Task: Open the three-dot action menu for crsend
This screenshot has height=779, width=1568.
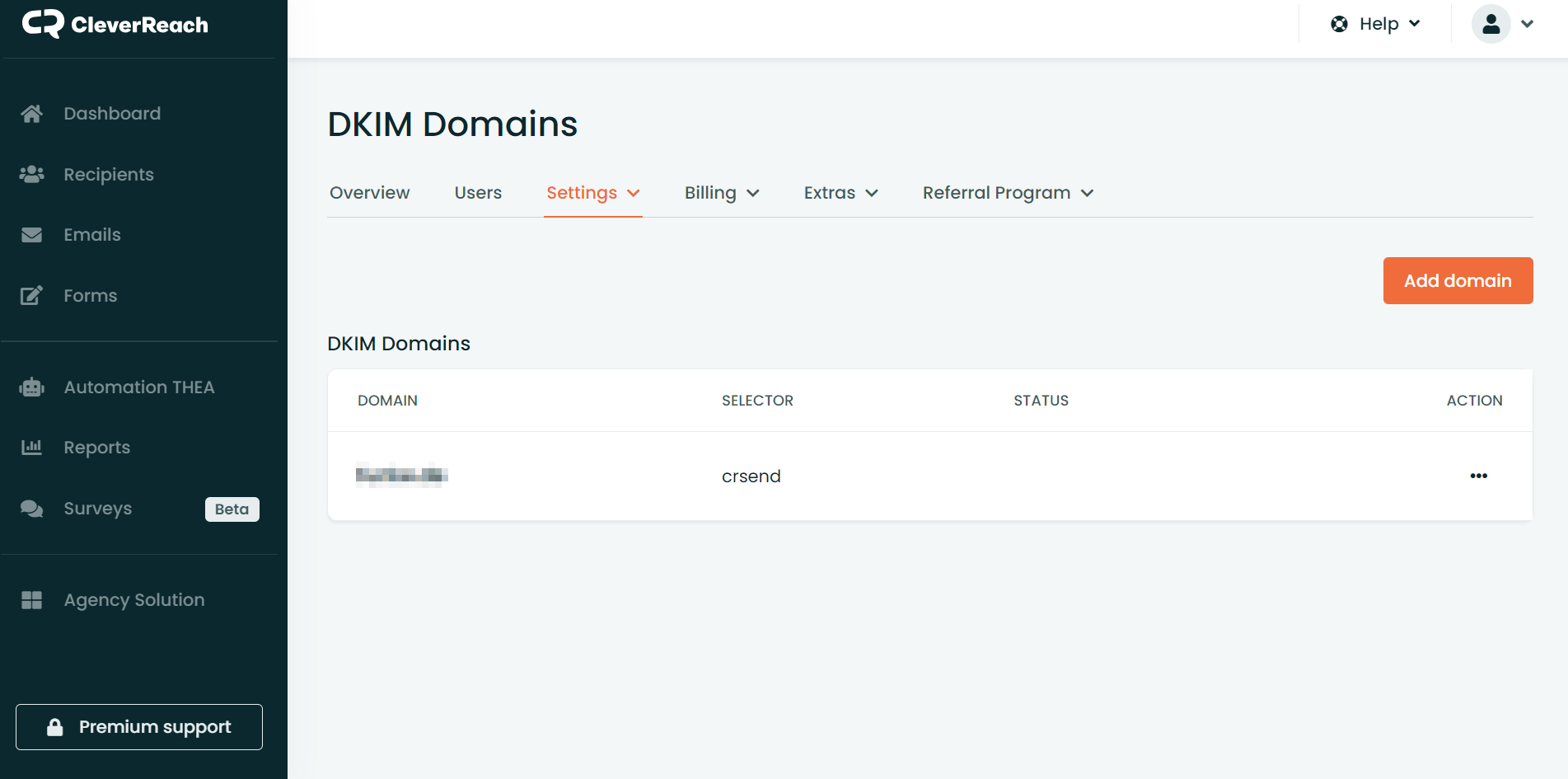Action: coord(1478,476)
